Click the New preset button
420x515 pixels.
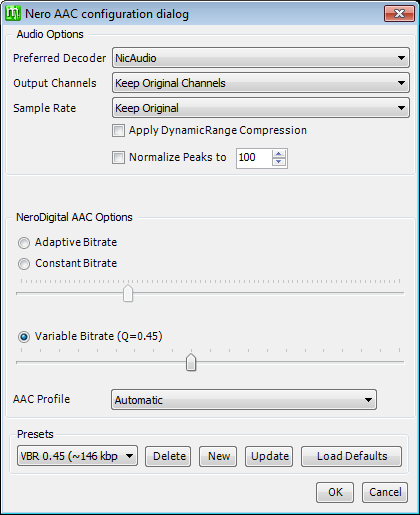[218, 456]
